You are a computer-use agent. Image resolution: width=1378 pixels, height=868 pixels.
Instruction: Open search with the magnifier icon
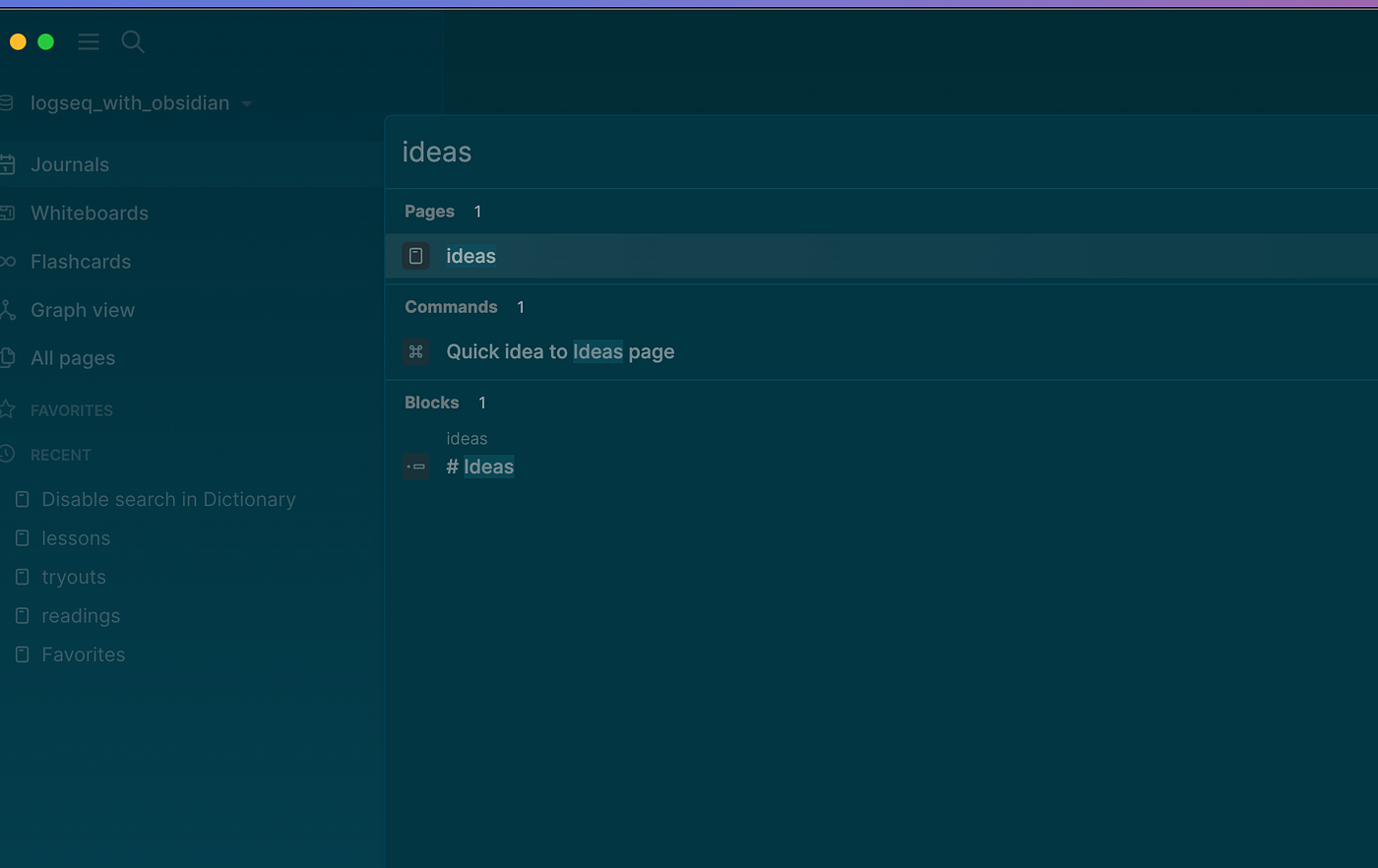tap(133, 41)
